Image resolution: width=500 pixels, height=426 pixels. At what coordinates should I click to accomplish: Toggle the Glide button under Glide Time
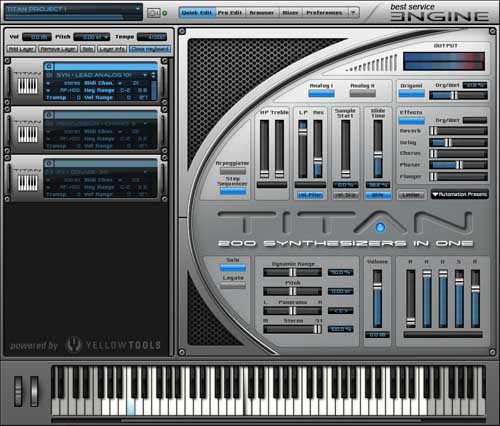click(x=378, y=195)
